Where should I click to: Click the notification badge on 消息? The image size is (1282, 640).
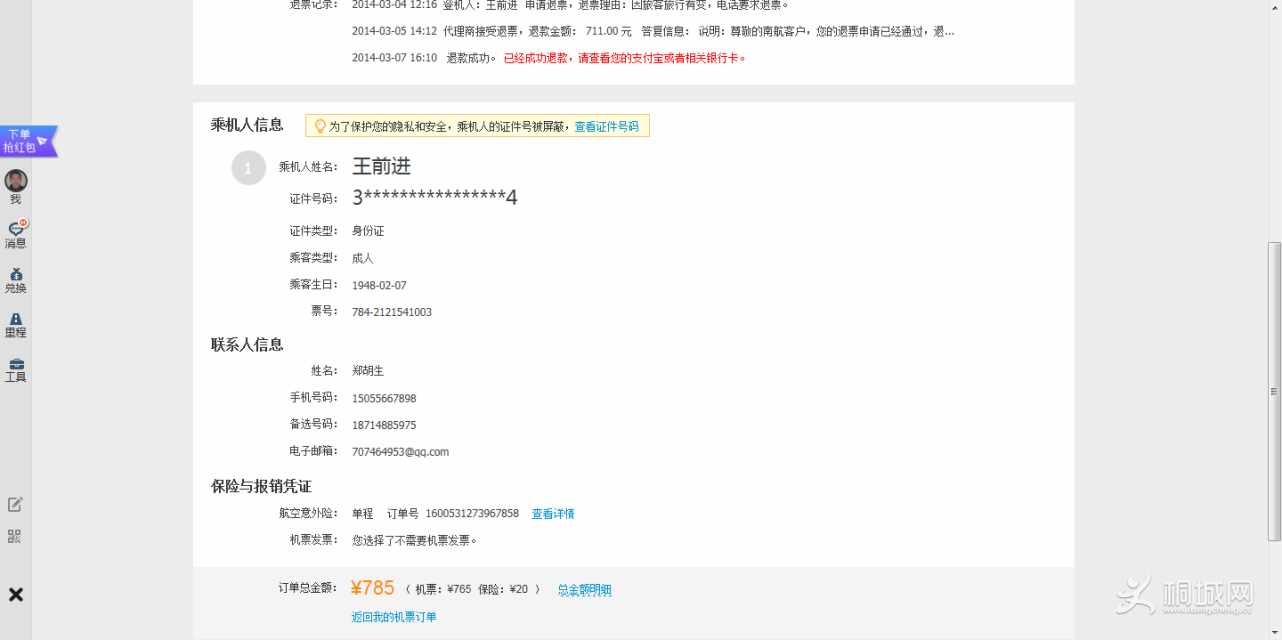[x=23, y=223]
